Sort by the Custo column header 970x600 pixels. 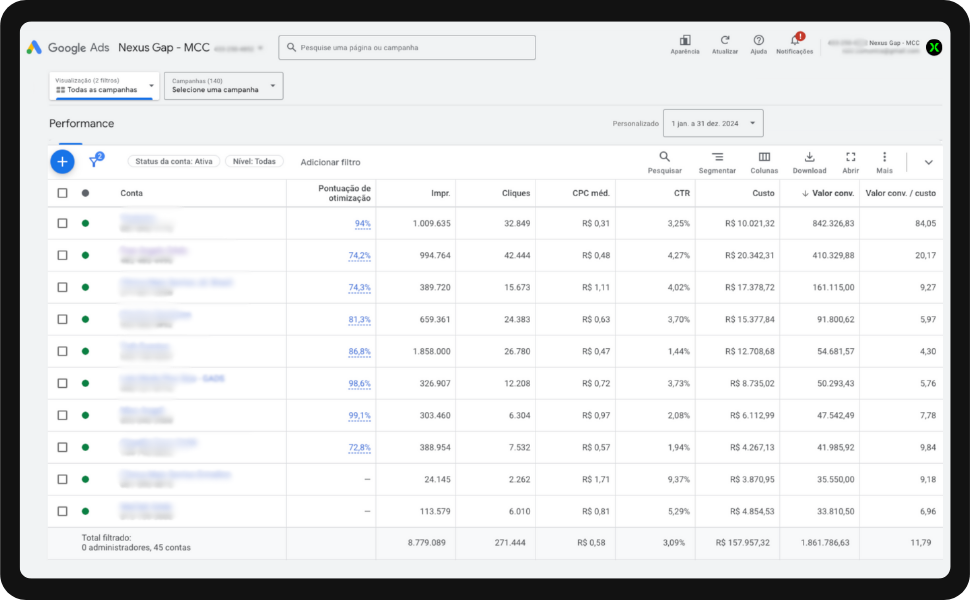pyautogui.click(x=763, y=193)
